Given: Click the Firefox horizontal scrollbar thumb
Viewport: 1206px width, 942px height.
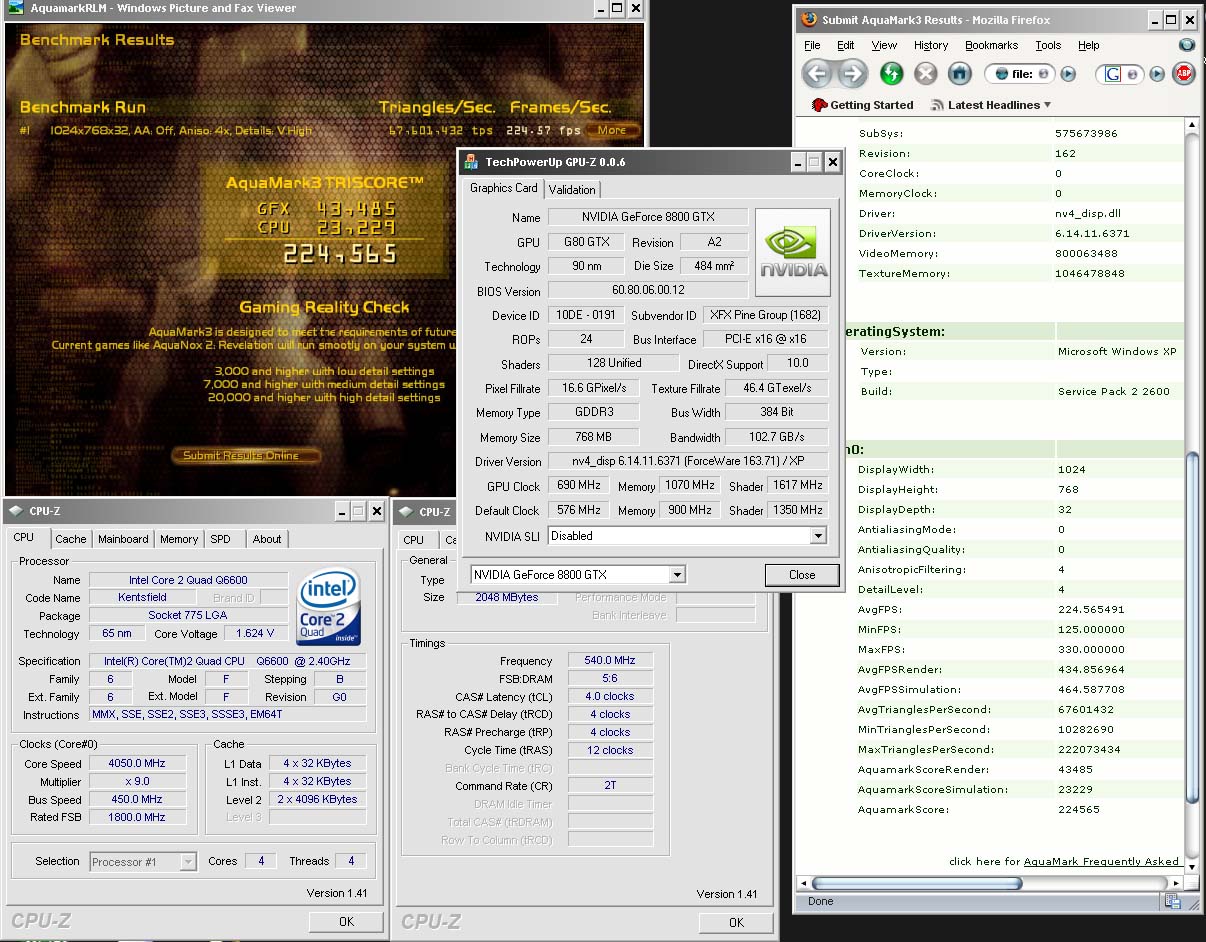Looking at the screenshot, I should click(x=916, y=884).
